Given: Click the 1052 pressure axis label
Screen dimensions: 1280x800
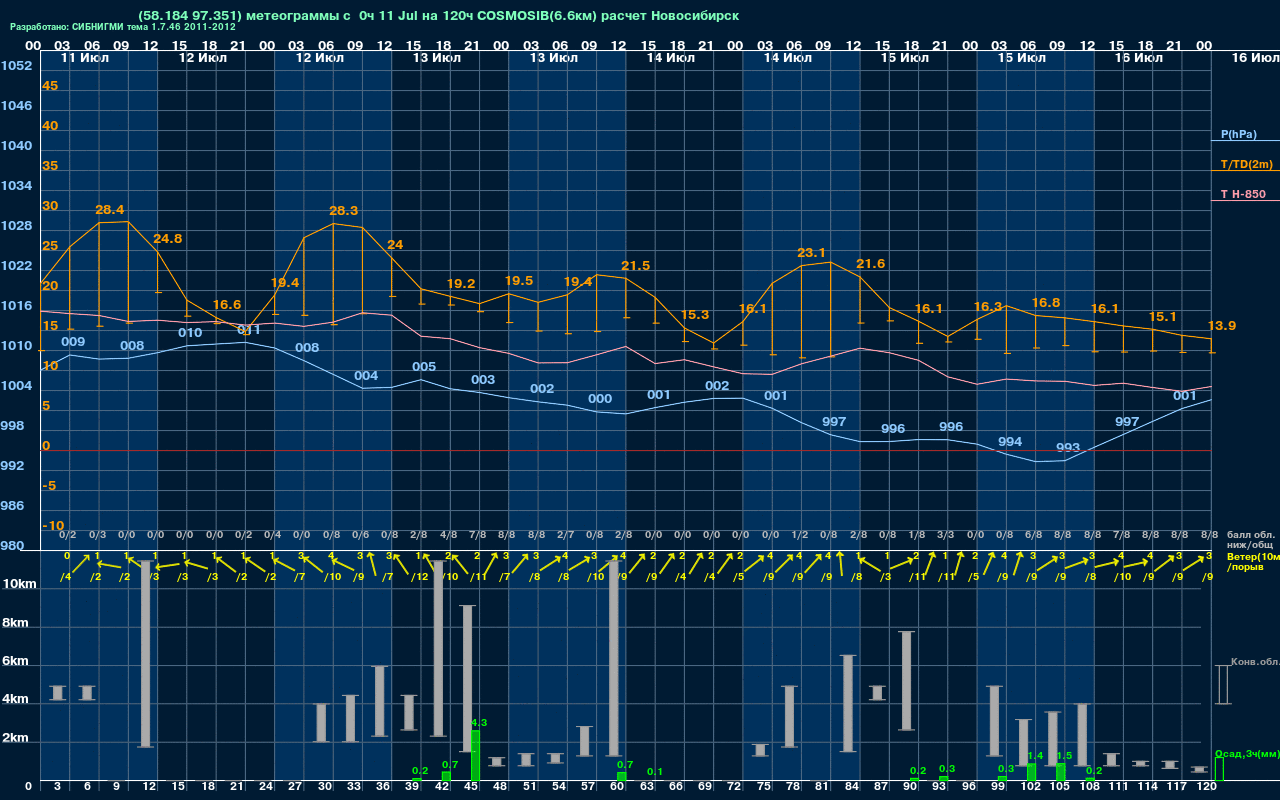Looking at the screenshot, I should tap(16, 66).
